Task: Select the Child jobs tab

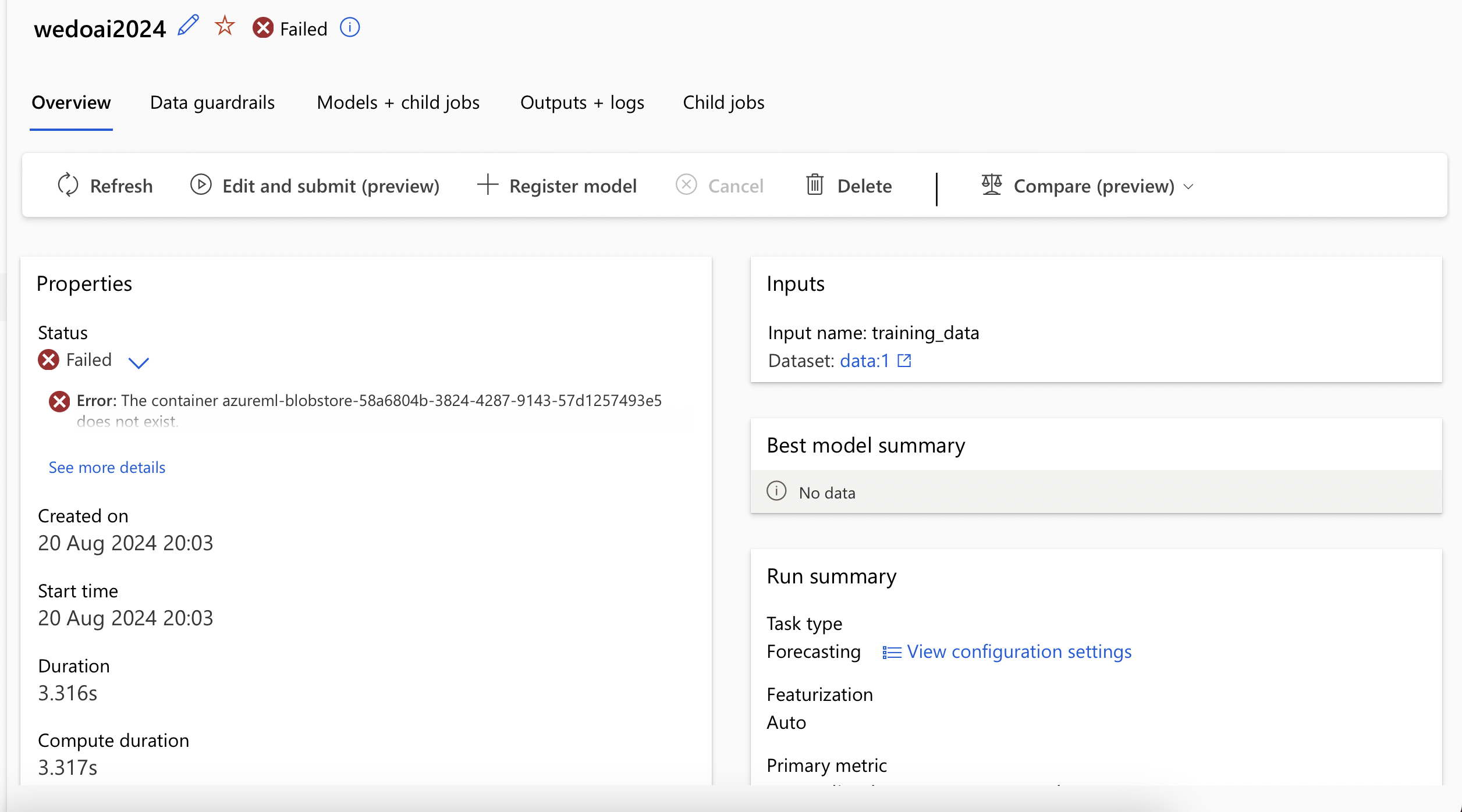Action: pyautogui.click(x=723, y=102)
